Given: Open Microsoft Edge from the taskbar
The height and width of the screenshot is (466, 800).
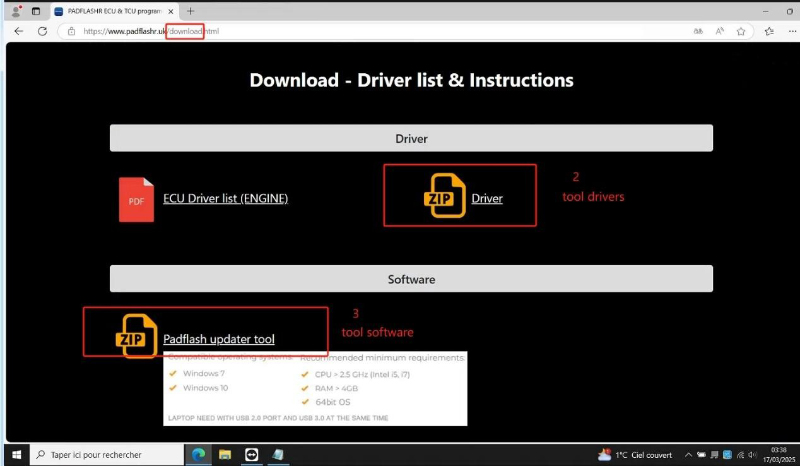Looking at the screenshot, I should point(198,454).
